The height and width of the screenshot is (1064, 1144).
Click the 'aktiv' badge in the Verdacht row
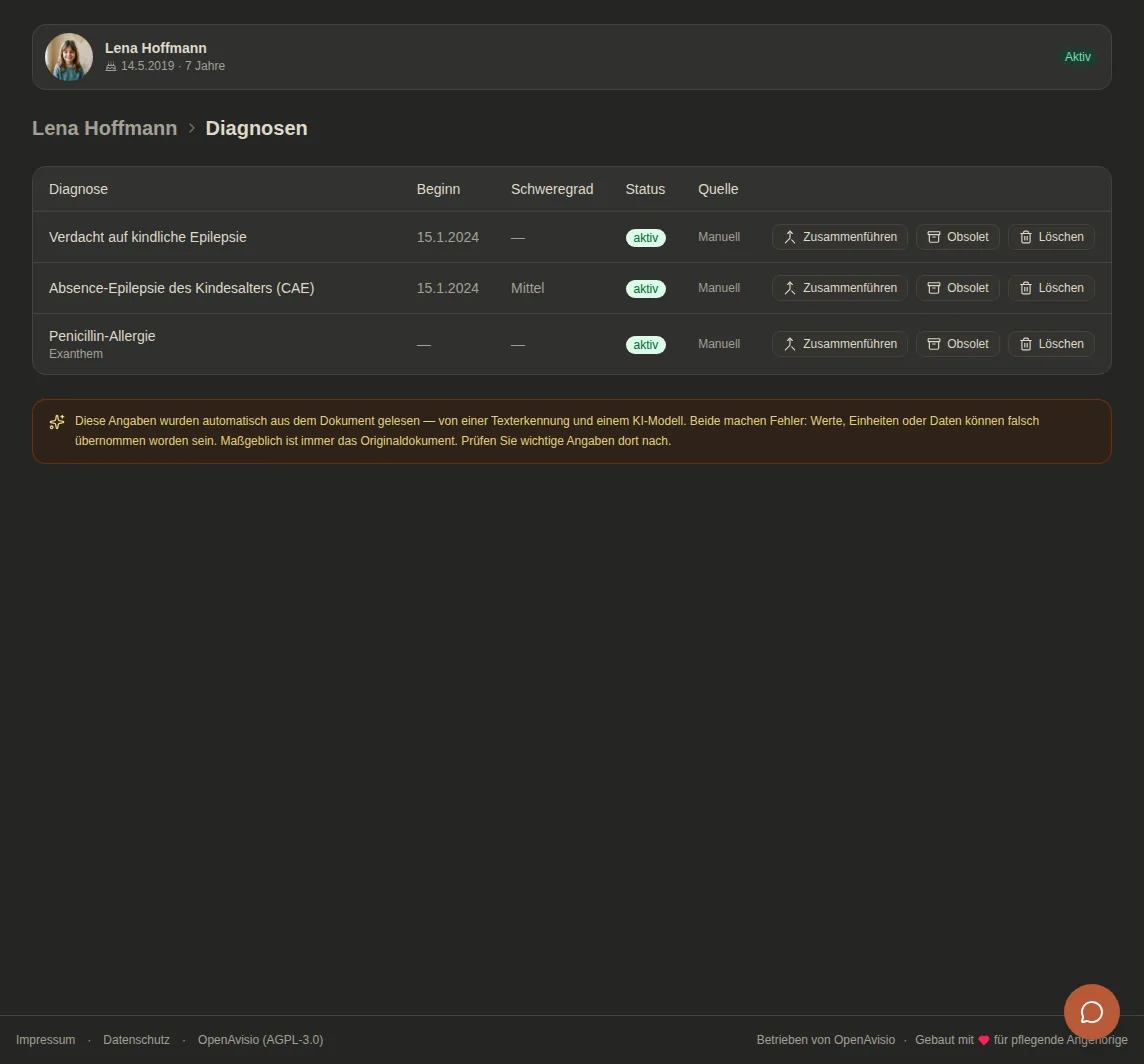coord(646,238)
